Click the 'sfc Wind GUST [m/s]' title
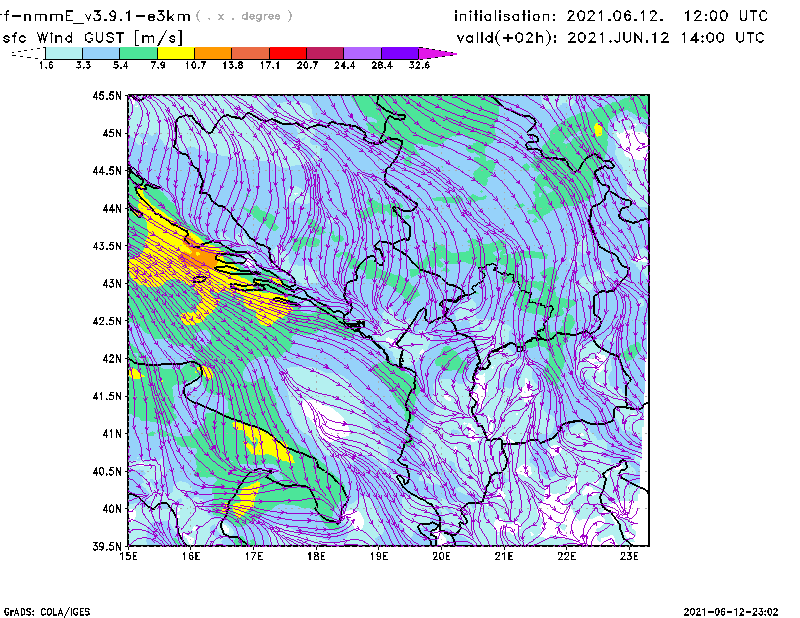The width and height of the screenshot is (800, 618). [x=92, y=38]
